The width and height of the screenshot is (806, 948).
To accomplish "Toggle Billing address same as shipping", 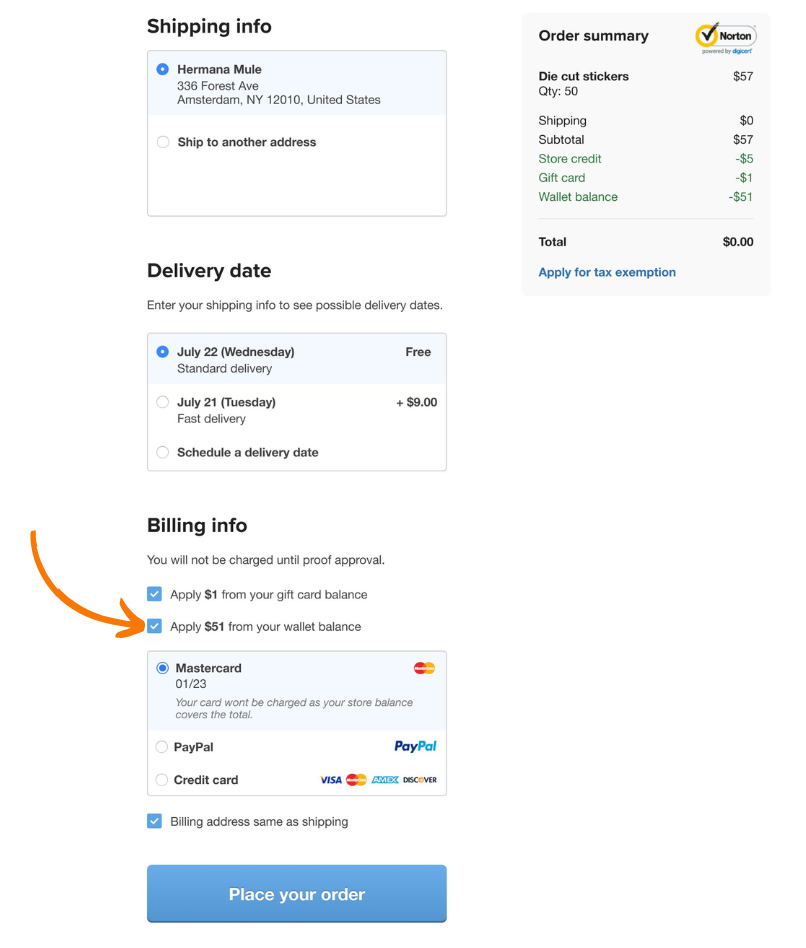I will [x=155, y=821].
